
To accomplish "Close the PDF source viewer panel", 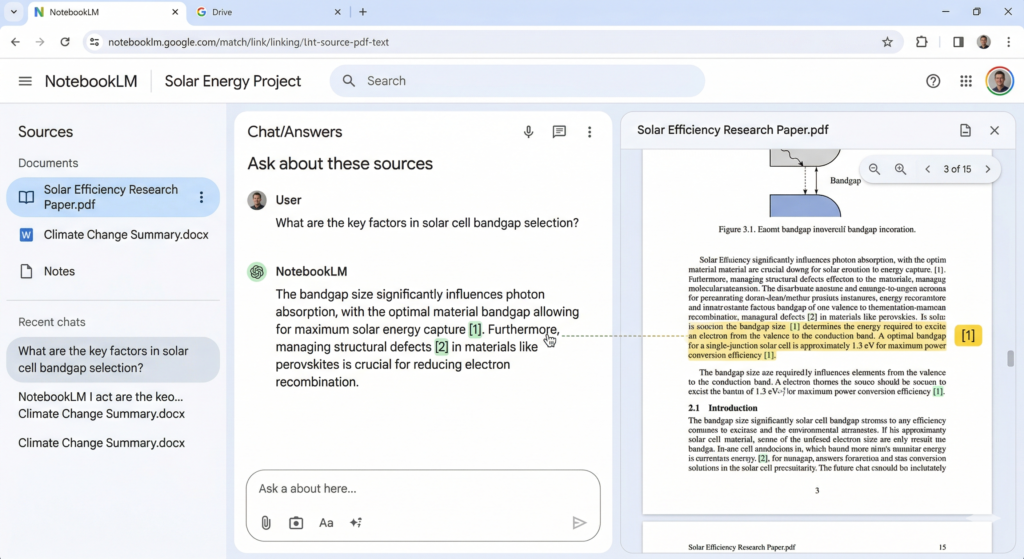I will click(994, 131).
